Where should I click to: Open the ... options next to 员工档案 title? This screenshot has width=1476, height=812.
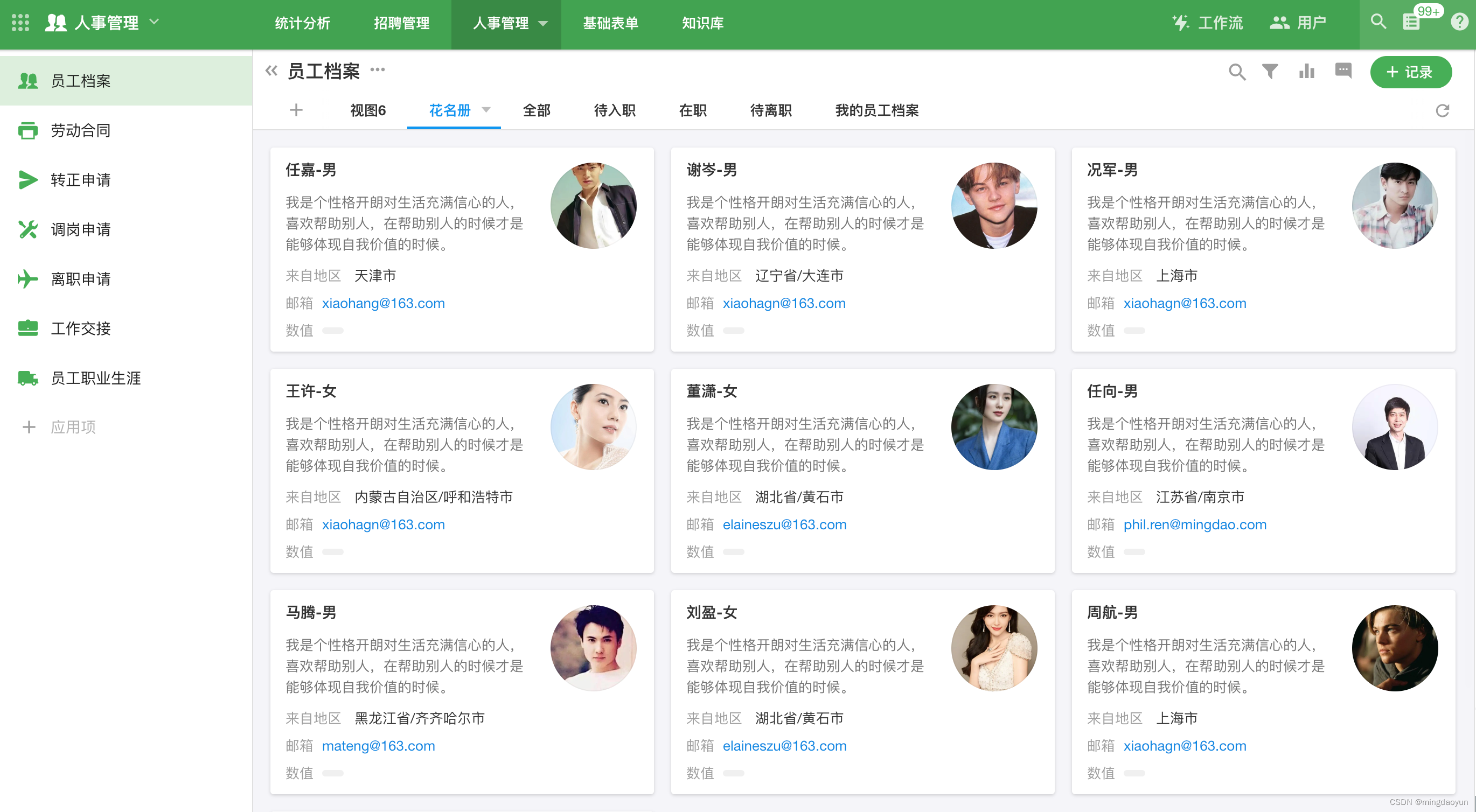378,71
